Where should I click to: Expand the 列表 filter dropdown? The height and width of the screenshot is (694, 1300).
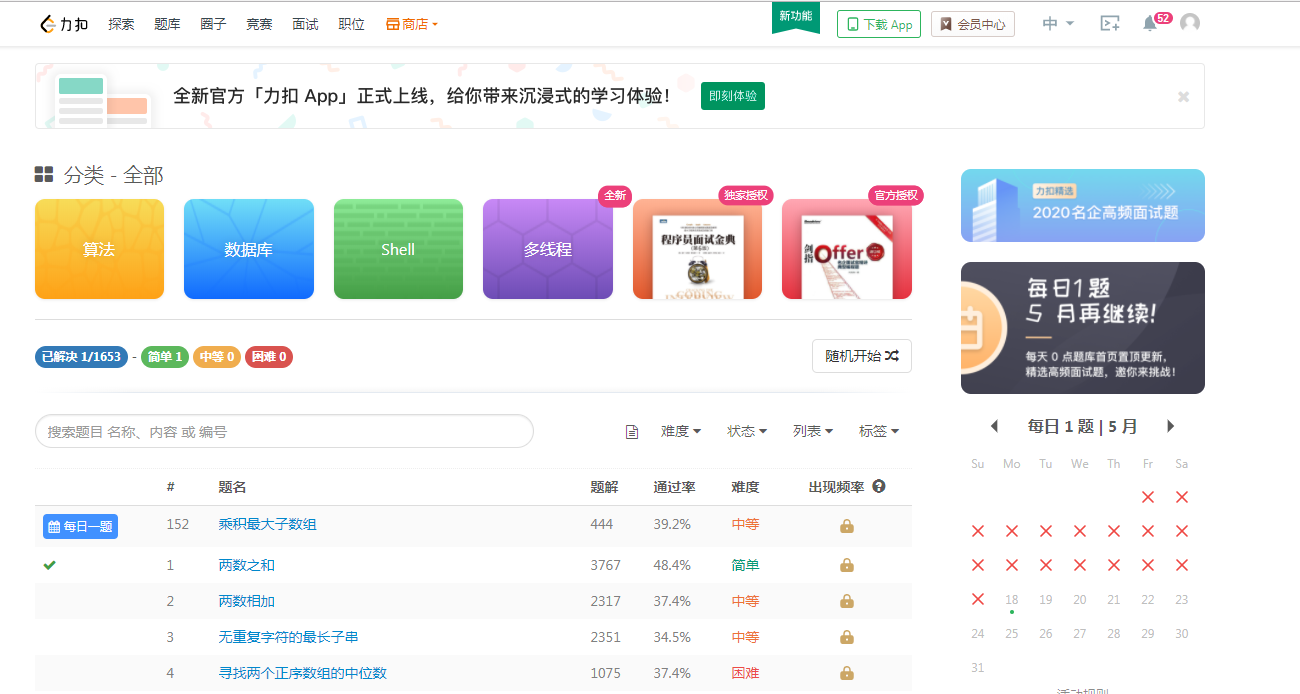point(813,431)
